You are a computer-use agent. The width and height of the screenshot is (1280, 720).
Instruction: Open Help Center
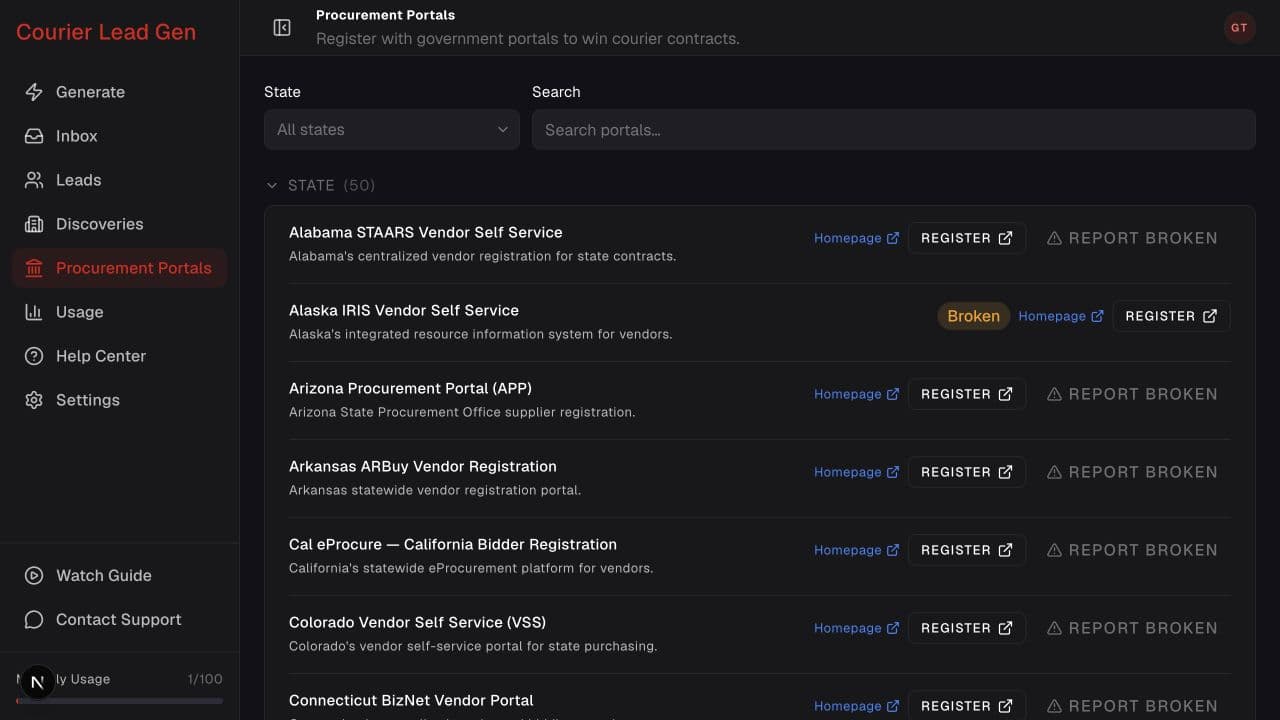(120, 356)
